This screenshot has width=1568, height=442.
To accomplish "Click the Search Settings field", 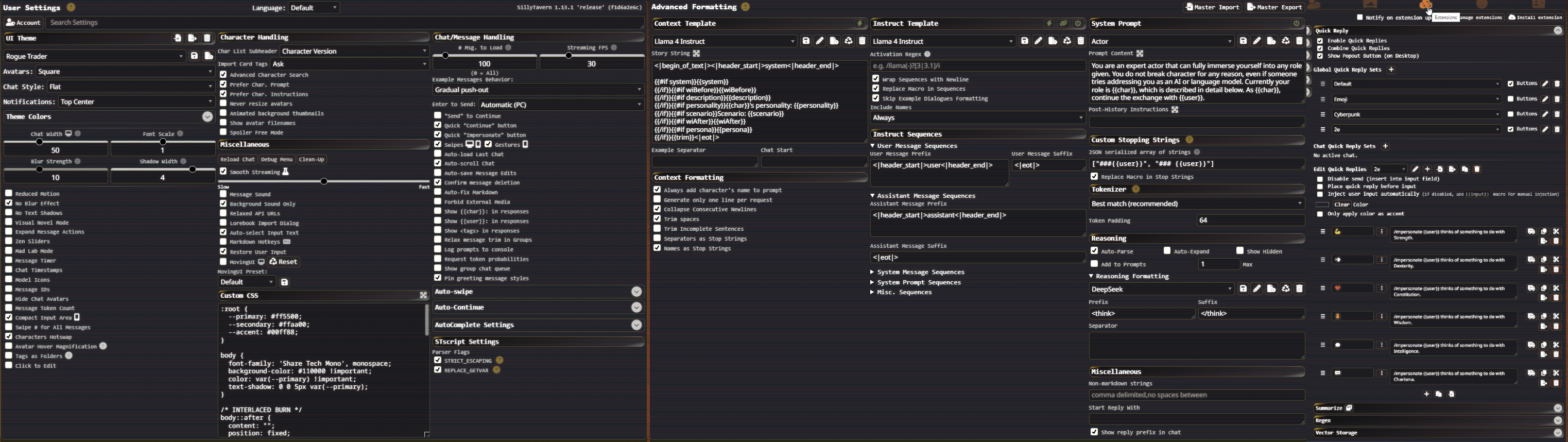I will pos(345,23).
